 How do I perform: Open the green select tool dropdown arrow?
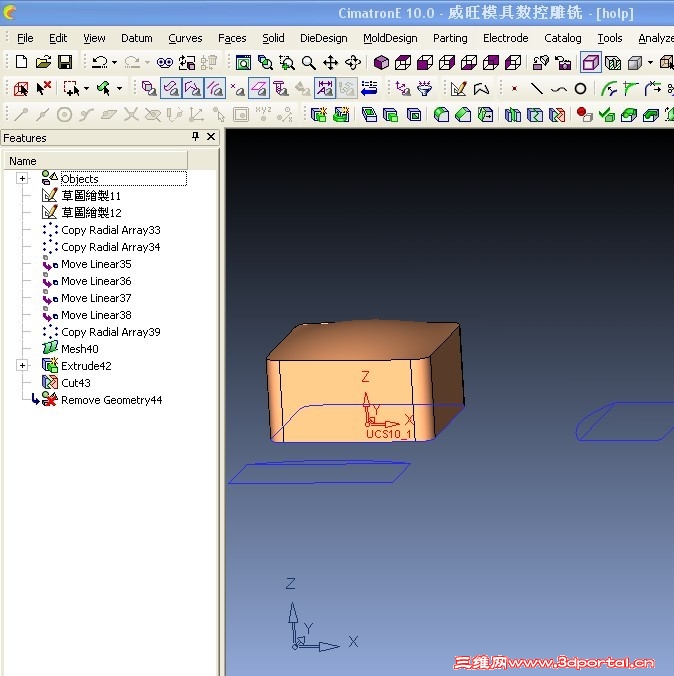119,89
